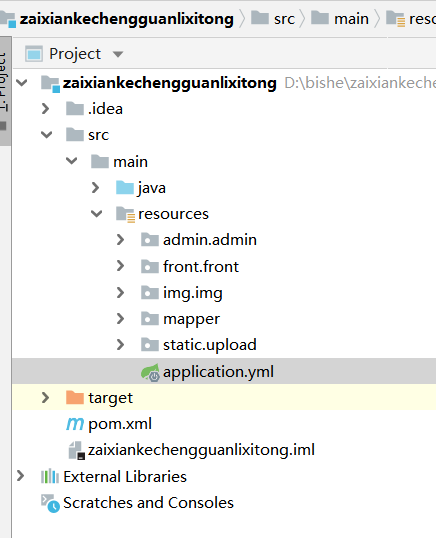
Task: Click the Project view window icon
Action: point(34,54)
